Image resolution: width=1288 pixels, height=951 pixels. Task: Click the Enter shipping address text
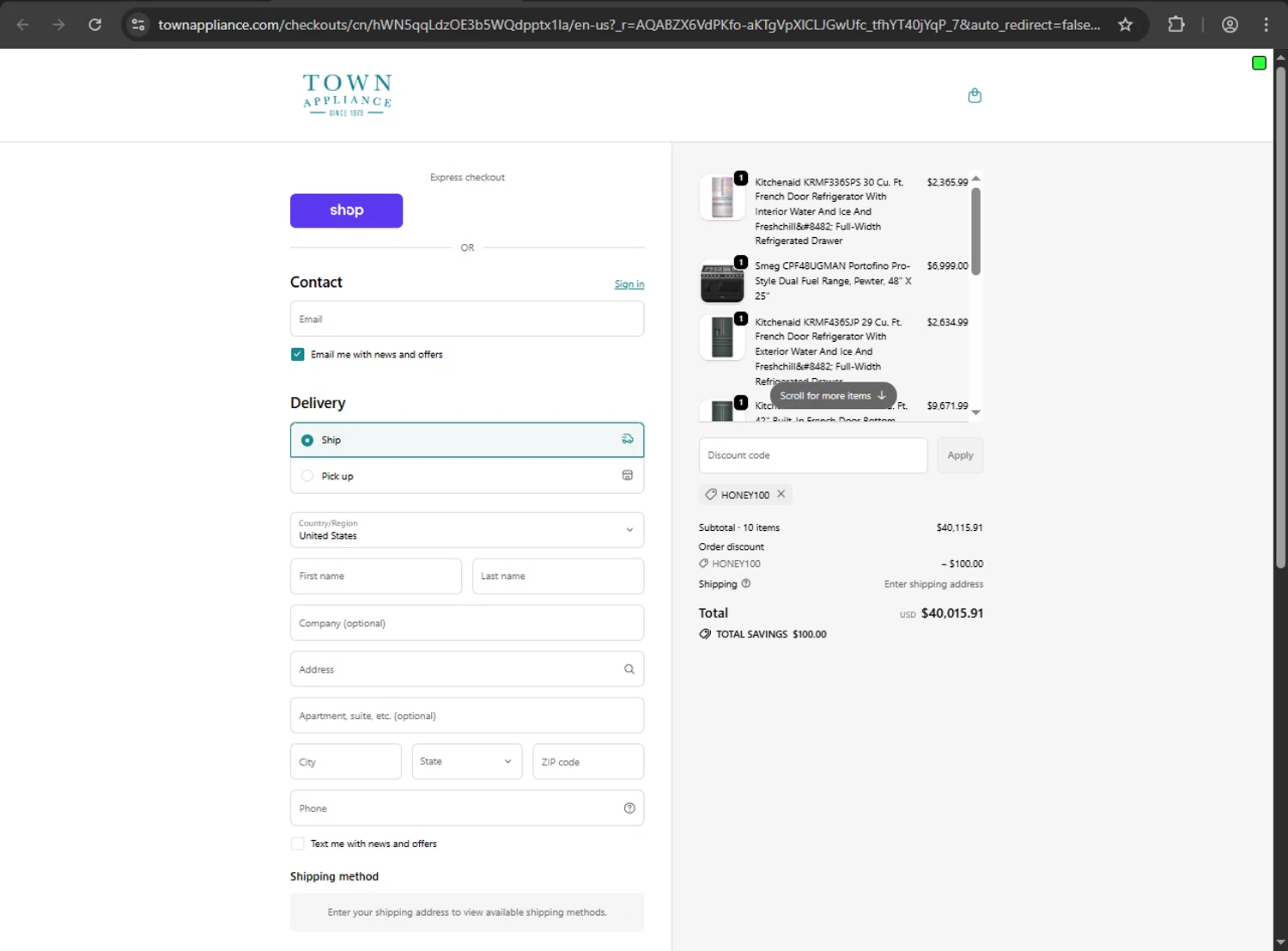[x=933, y=584]
